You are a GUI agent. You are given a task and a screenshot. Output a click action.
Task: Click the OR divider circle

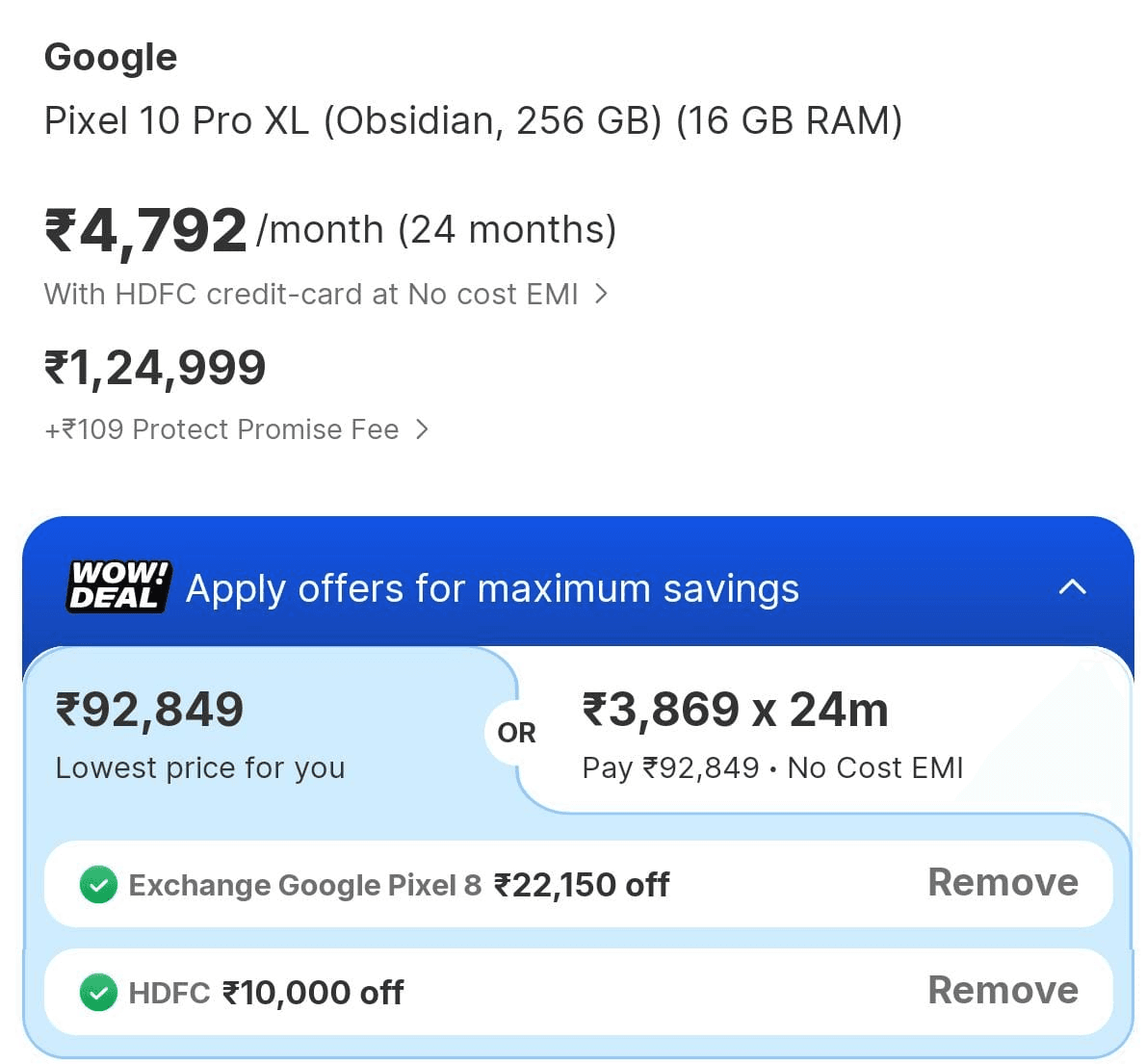(x=516, y=733)
